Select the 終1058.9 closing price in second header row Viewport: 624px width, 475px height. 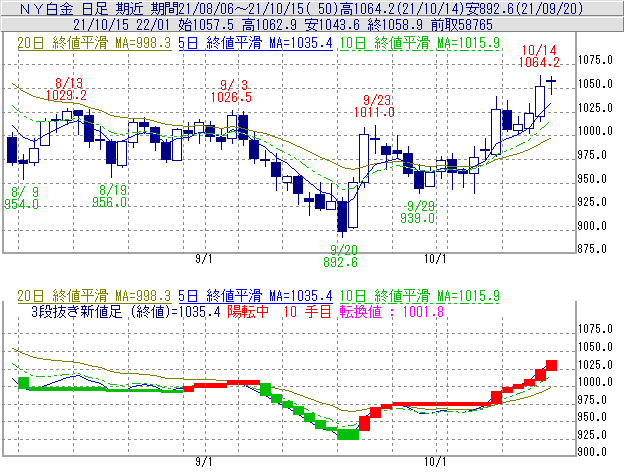coord(395,25)
